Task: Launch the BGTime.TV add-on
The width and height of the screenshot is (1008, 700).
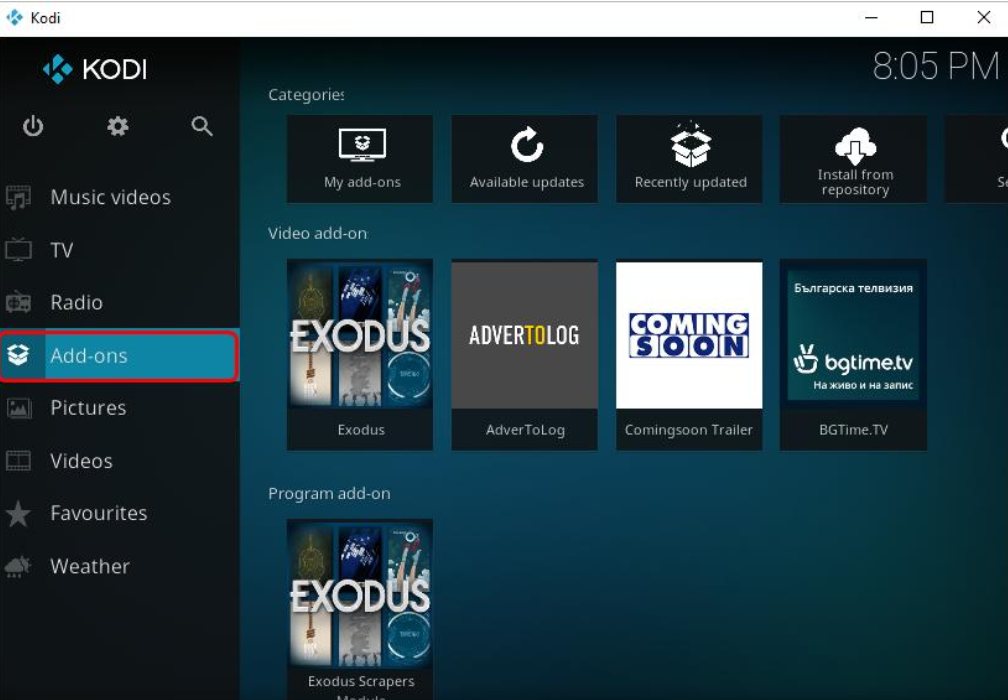Action: click(853, 353)
